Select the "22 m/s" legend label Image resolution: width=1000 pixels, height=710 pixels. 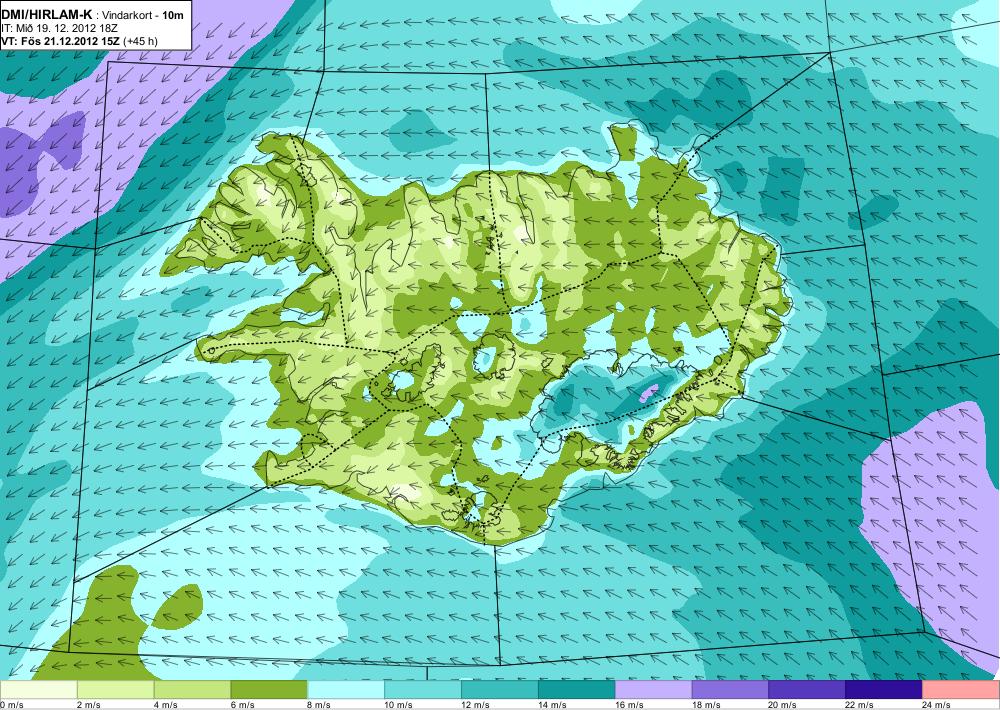[x=860, y=705]
